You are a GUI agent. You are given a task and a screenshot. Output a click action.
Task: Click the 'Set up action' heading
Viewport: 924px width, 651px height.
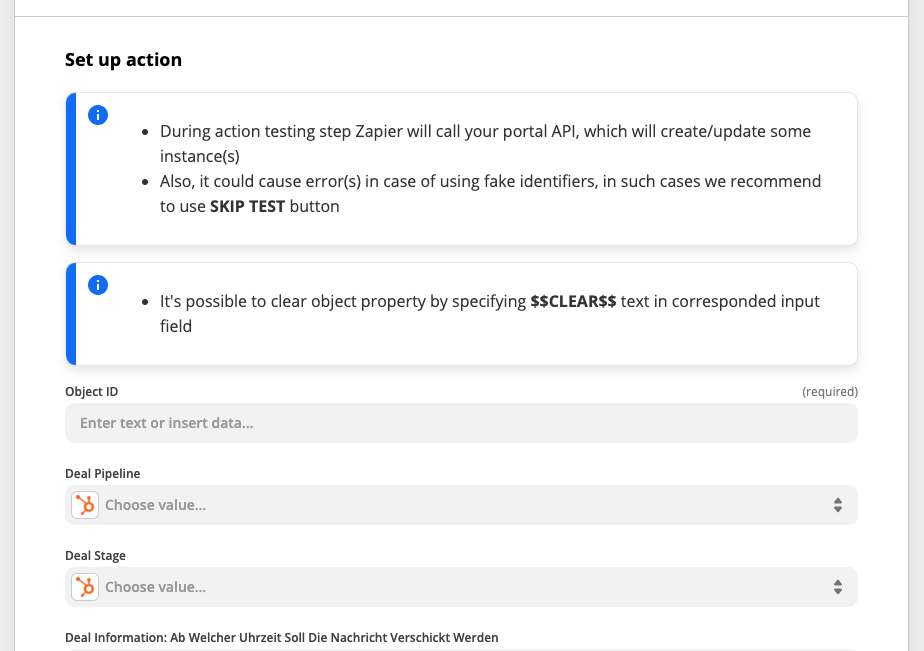tap(123, 60)
